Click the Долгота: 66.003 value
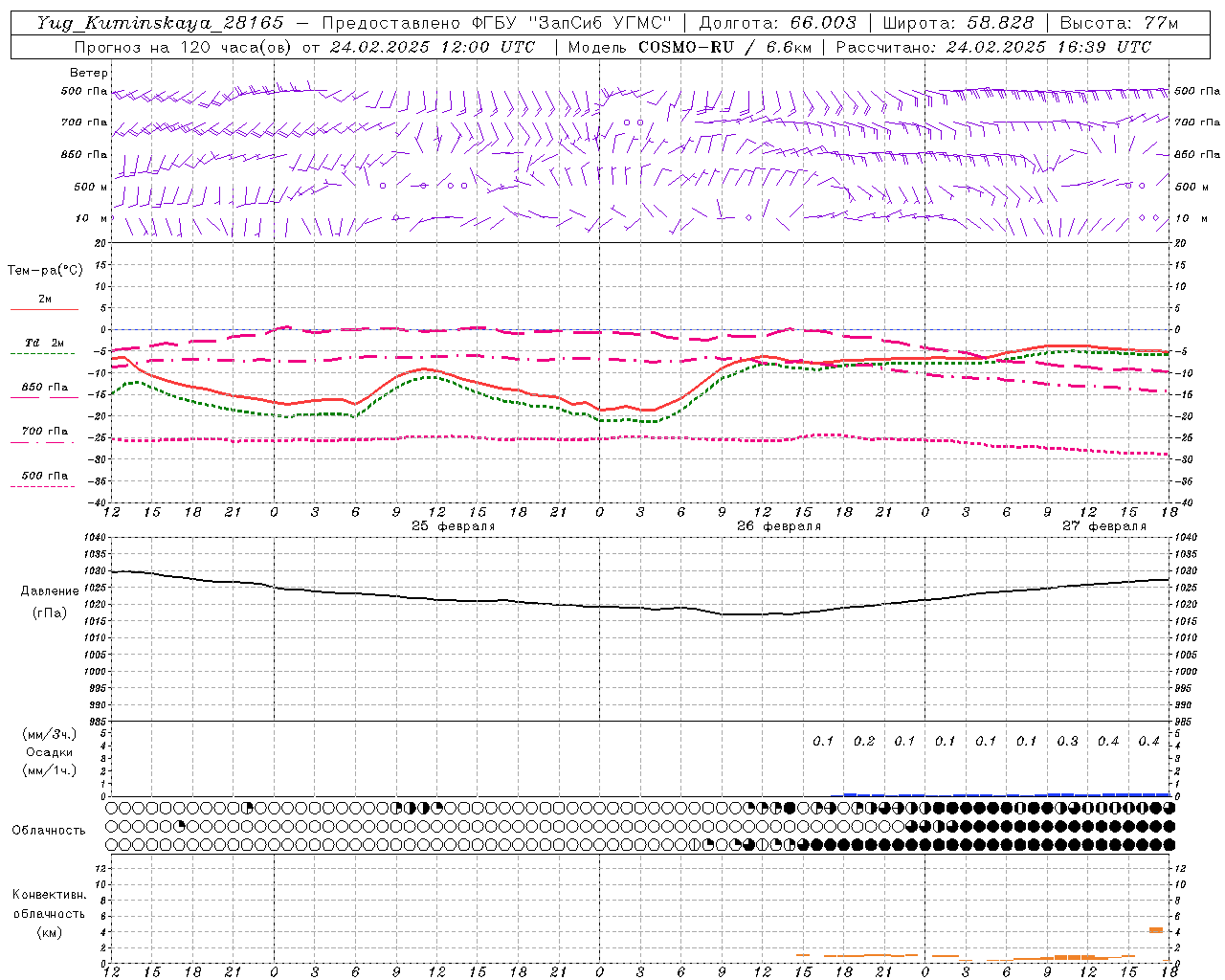Screen dimensions: 1225x980 pyautogui.click(x=778, y=22)
